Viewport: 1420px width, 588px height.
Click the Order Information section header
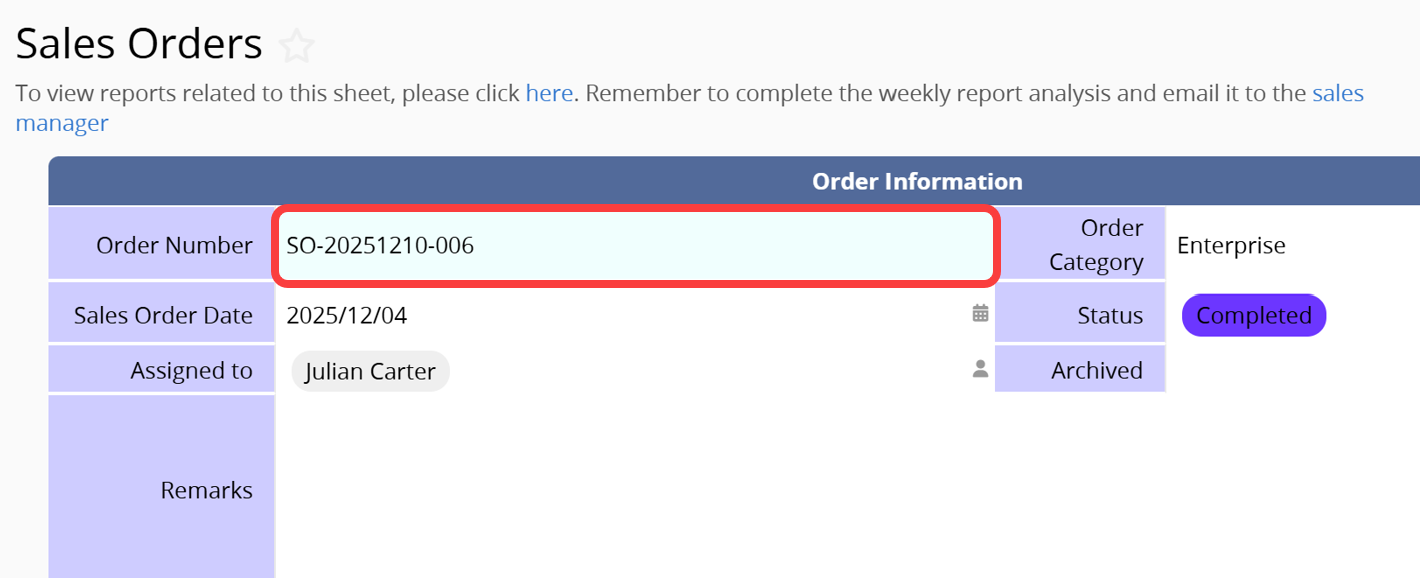pos(916,181)
